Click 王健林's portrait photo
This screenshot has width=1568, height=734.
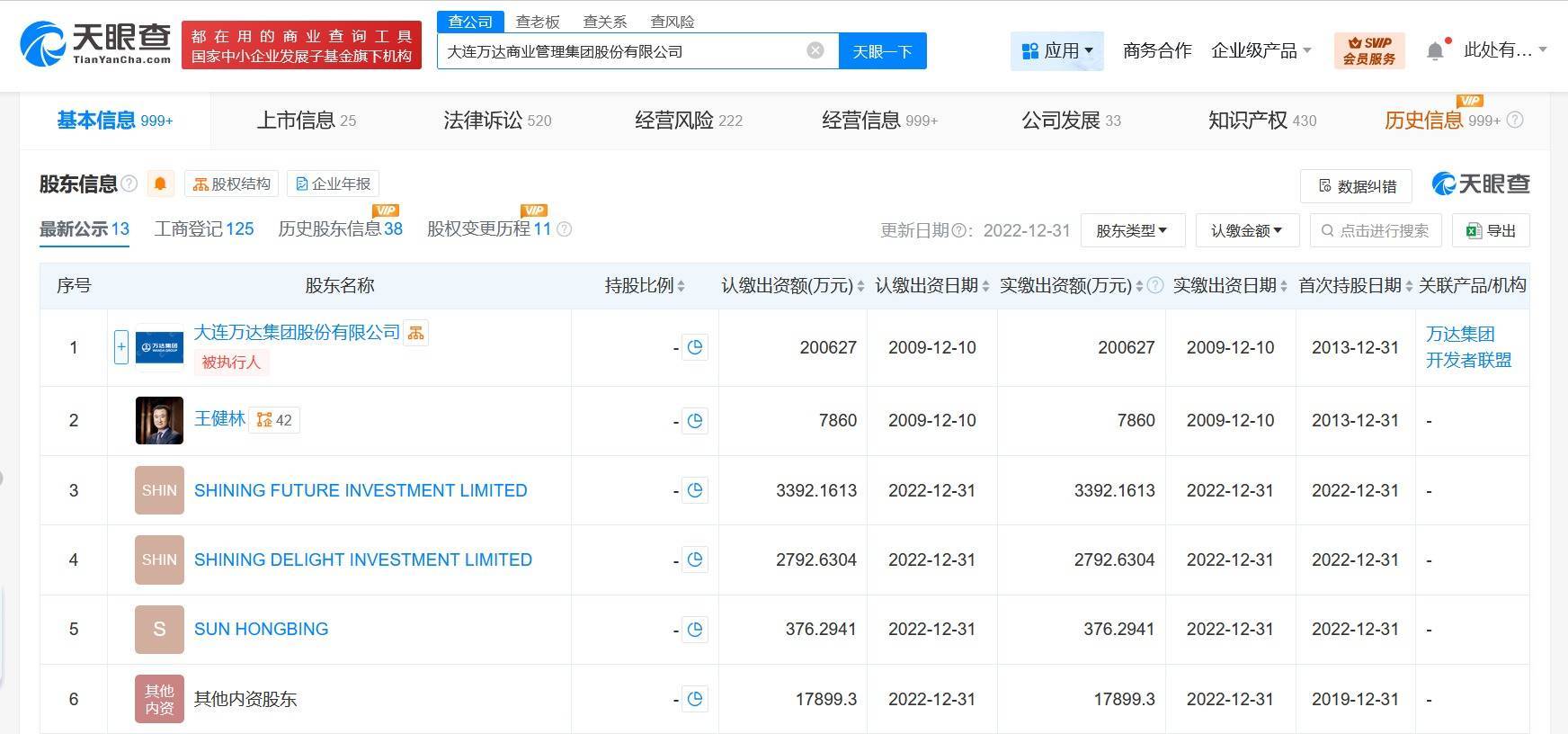coord(159,420)
